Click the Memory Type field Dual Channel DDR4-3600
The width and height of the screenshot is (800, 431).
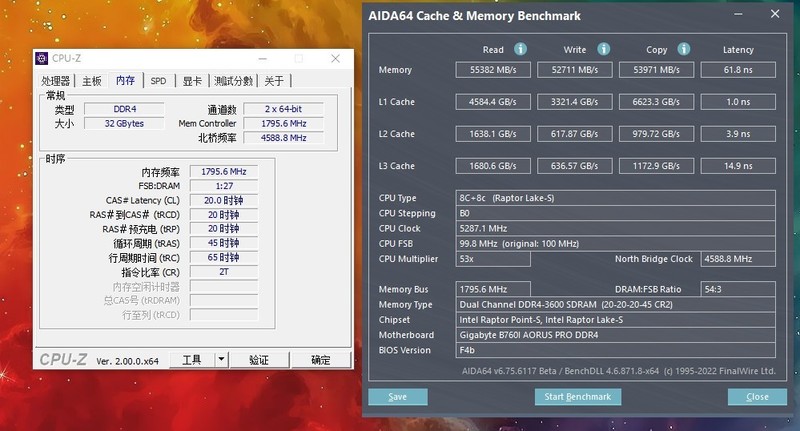point(615,305)
